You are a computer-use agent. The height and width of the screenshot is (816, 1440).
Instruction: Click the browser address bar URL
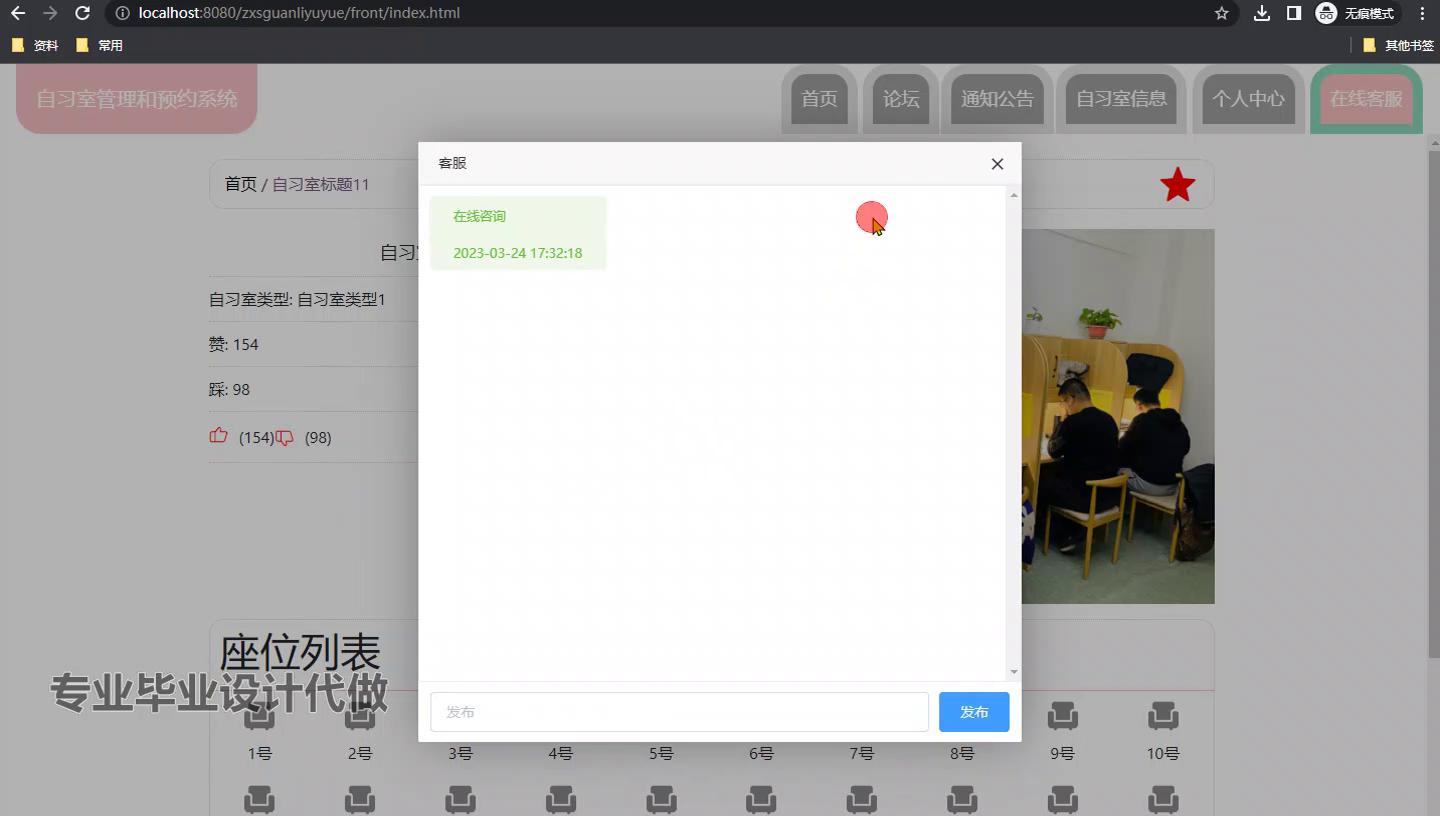point(299,13)
